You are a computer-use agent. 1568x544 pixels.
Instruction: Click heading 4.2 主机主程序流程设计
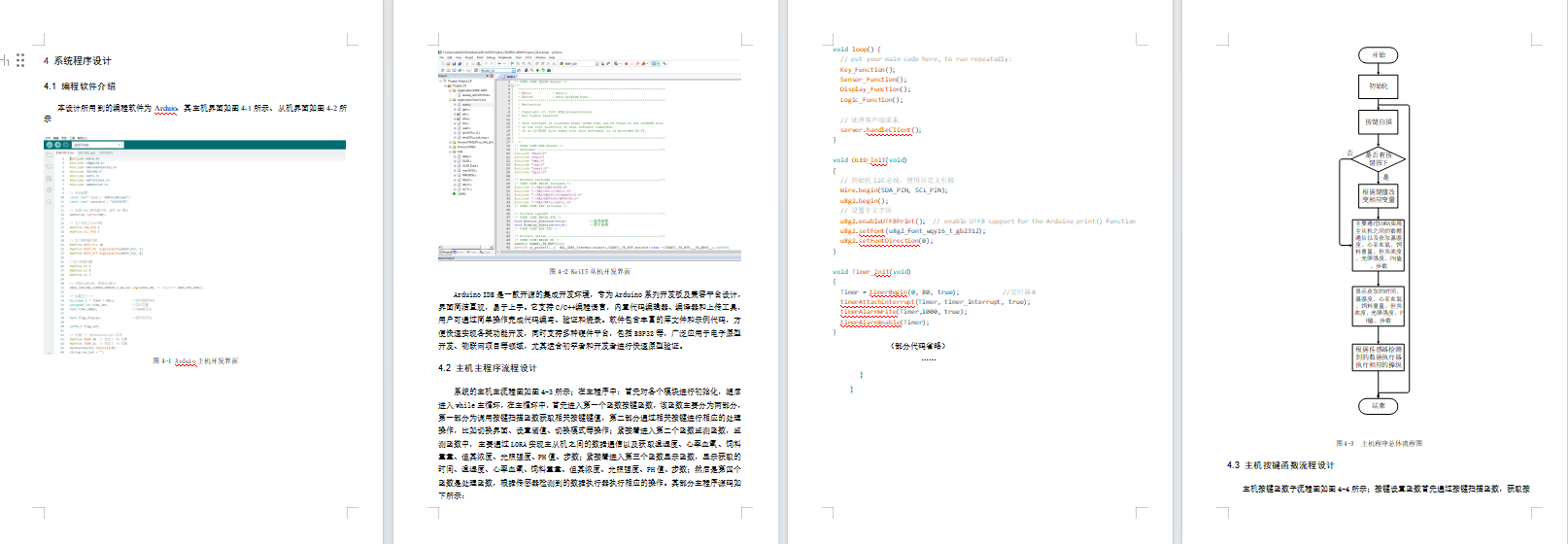487,368
